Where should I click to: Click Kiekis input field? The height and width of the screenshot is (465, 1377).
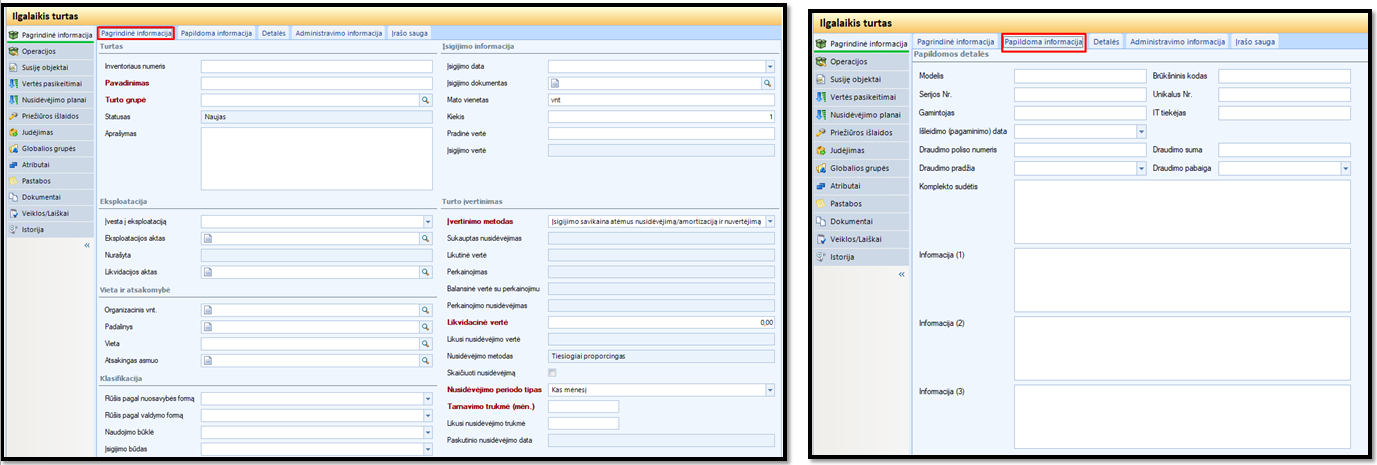coord(662,117)
